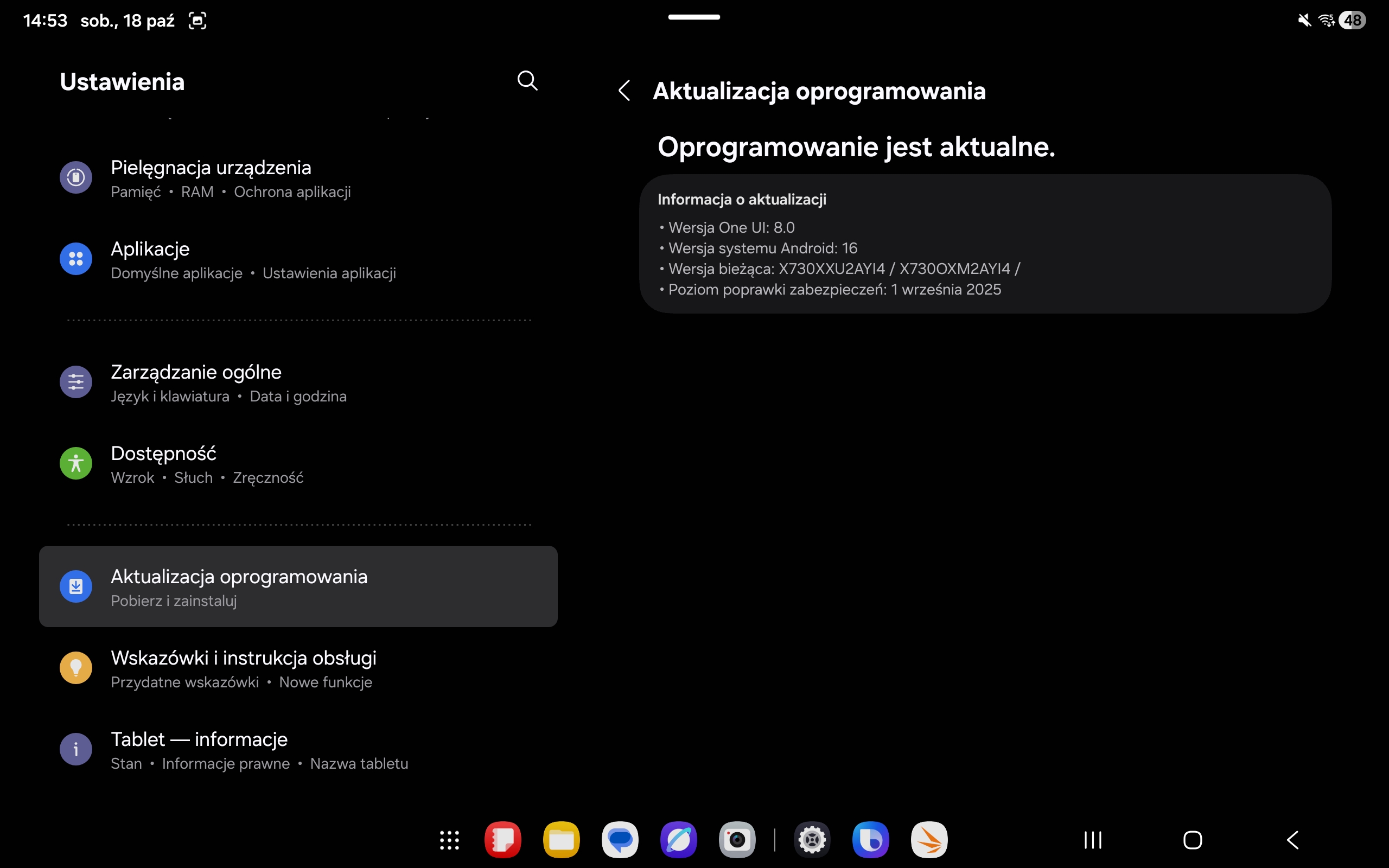Viewport: 1389px width, 868px height.
Task: Launch the purple Samsung Internet browser icon
Action: point(678,840)
